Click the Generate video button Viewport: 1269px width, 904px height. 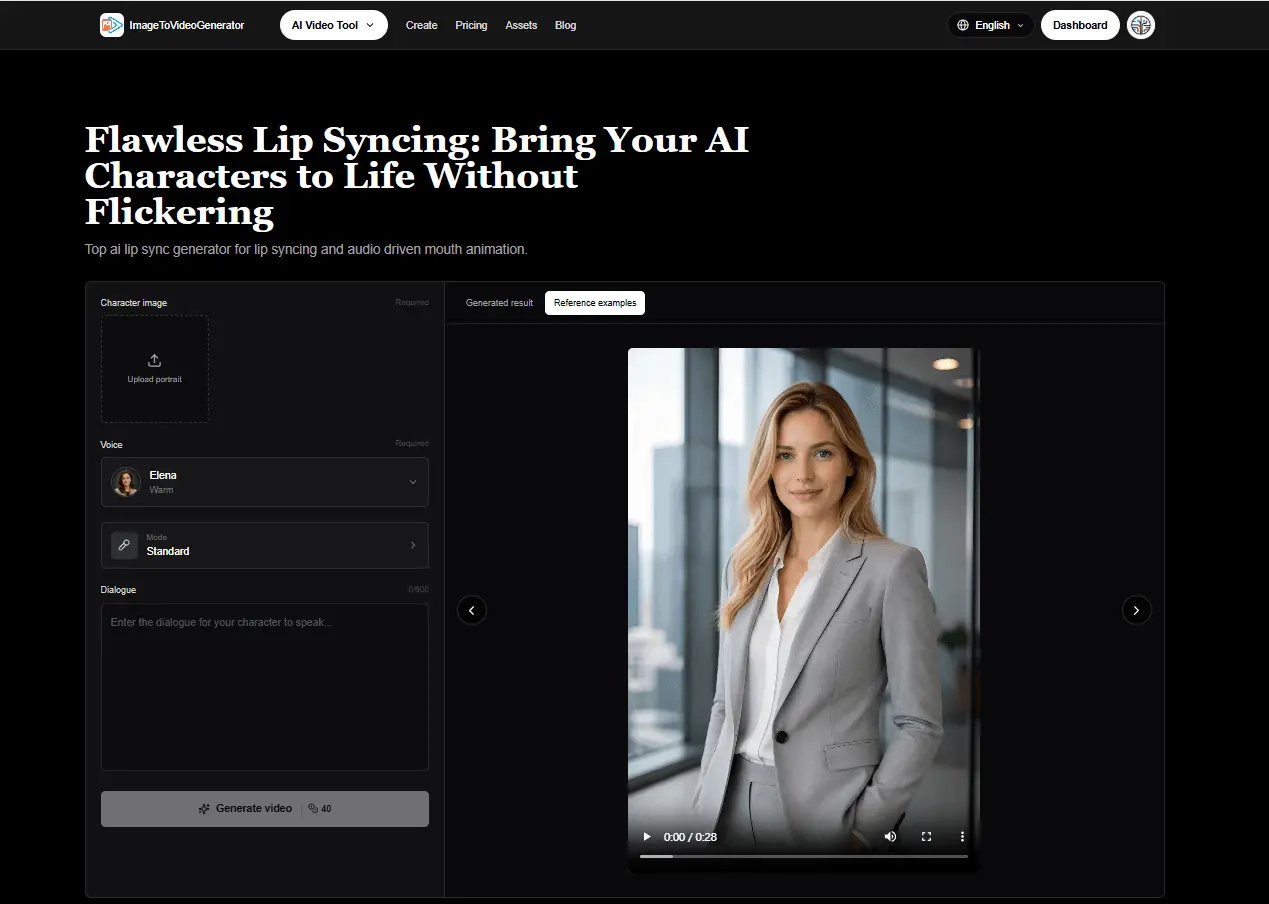(265, 809)
